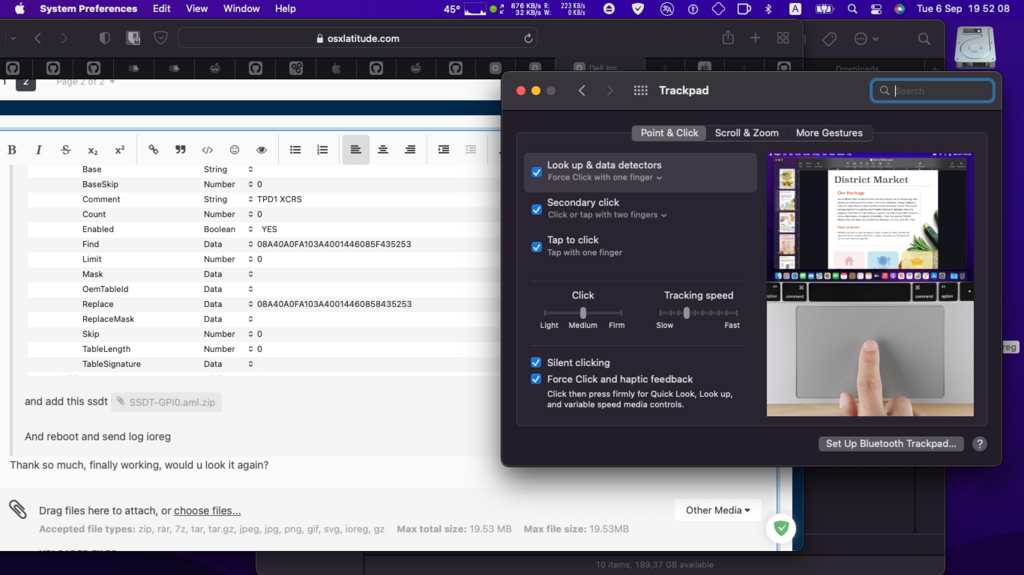Insert a quote block in editor
1024x575 pixels.
click(180, 150)
